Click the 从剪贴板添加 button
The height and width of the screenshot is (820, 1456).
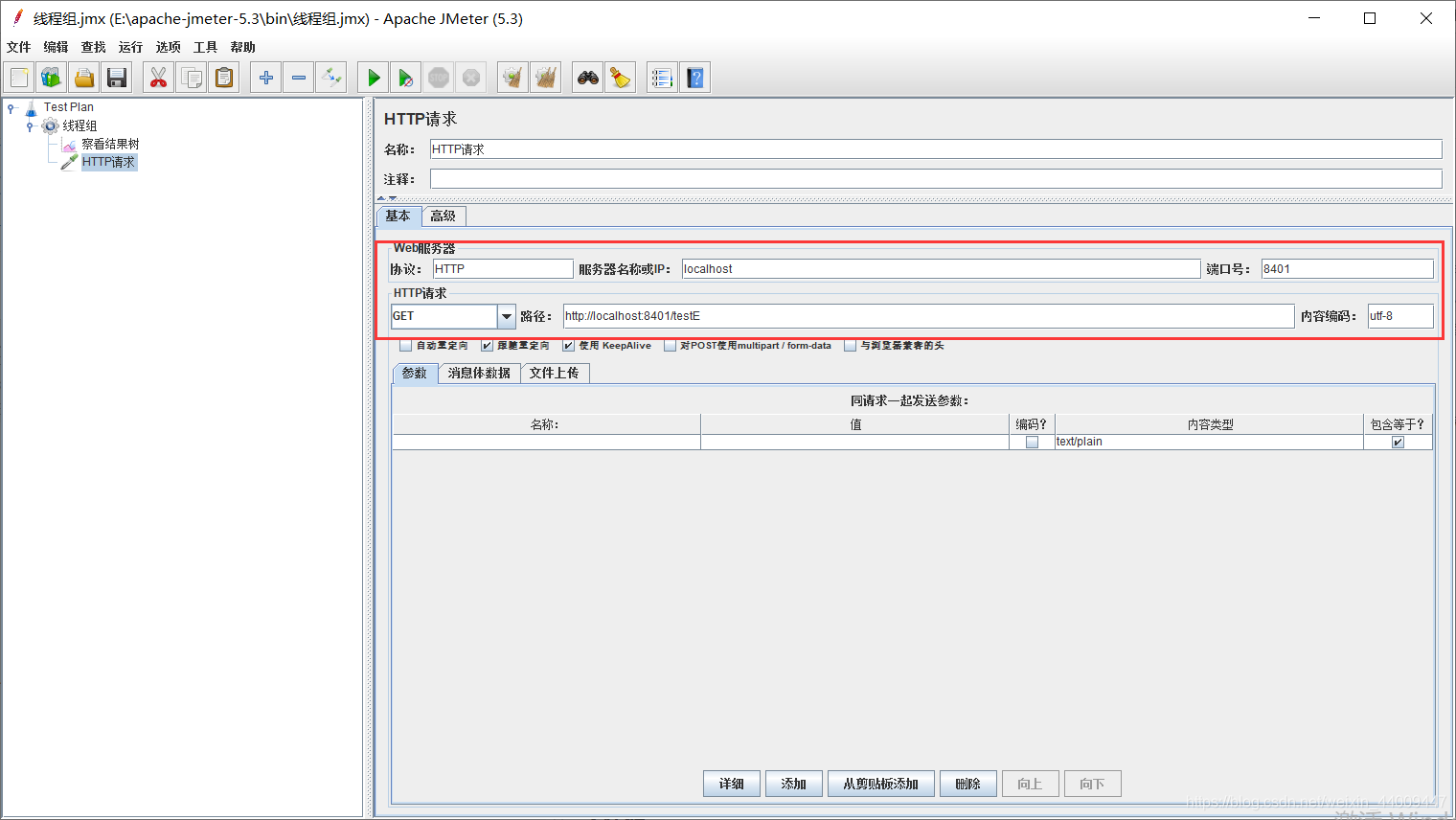coord(881,784)
